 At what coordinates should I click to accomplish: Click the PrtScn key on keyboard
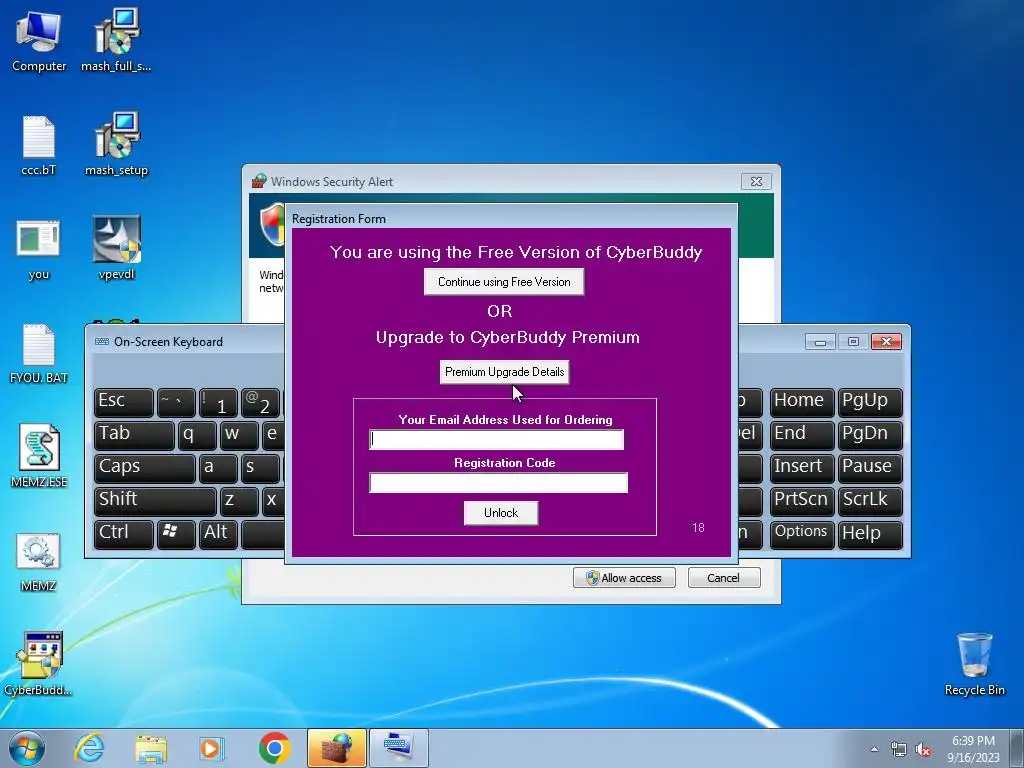(x=802, y=500)
